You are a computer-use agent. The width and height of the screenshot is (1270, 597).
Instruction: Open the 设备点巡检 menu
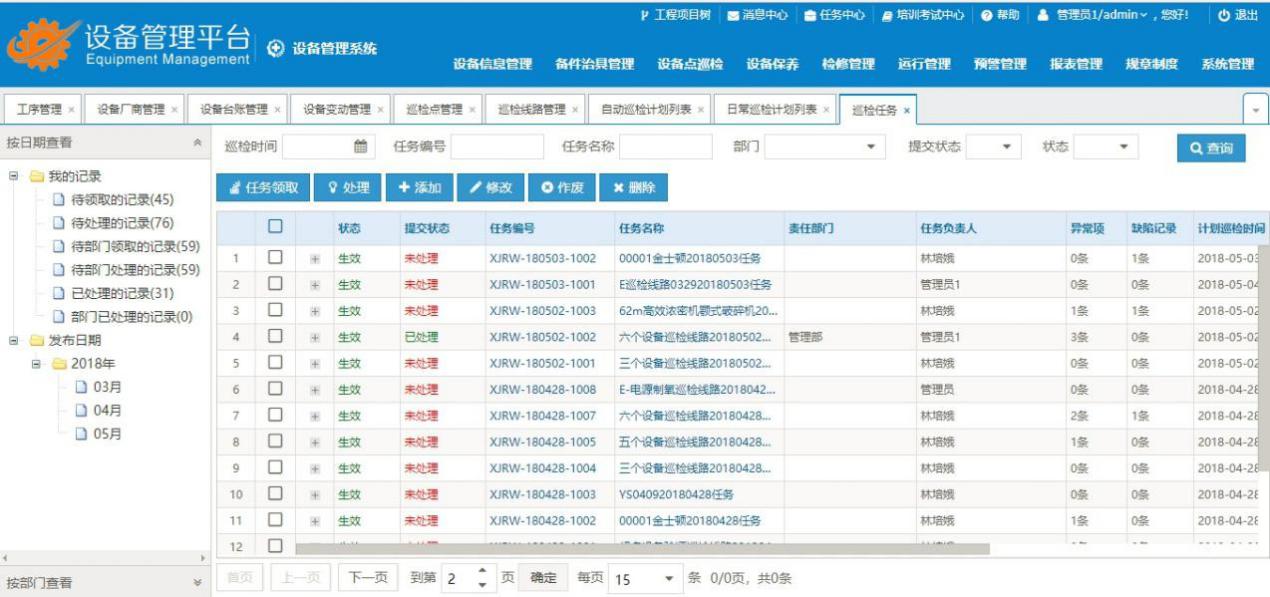pos(689,64)
